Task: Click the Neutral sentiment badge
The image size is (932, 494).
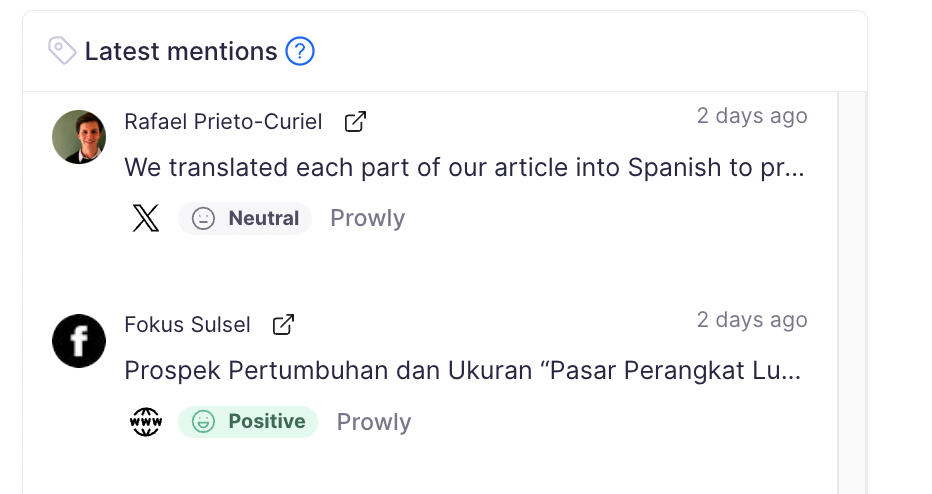Action: [246, 218]
